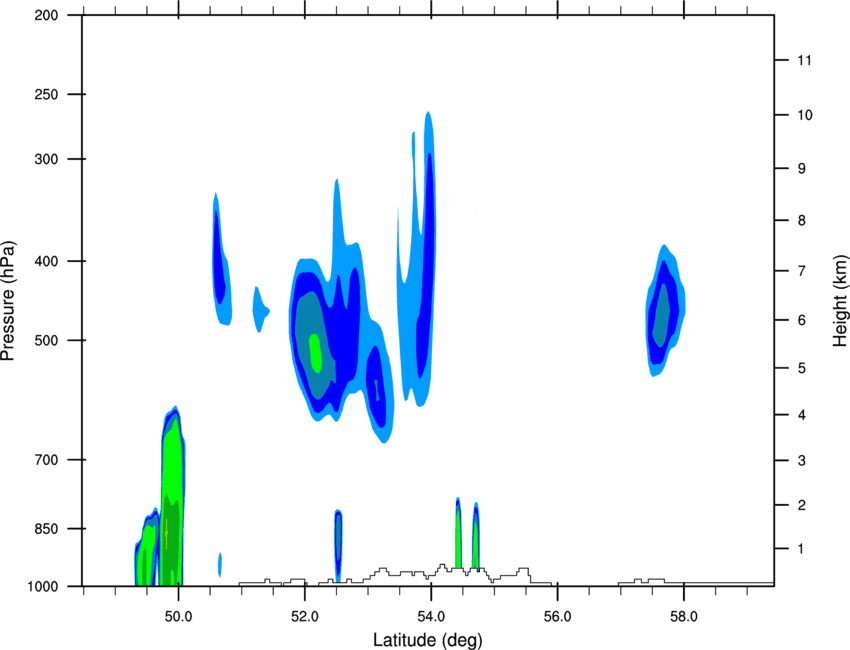Pick the 2 km height label
The width and height of the screenshot is (850, 650).
[802, 505]
